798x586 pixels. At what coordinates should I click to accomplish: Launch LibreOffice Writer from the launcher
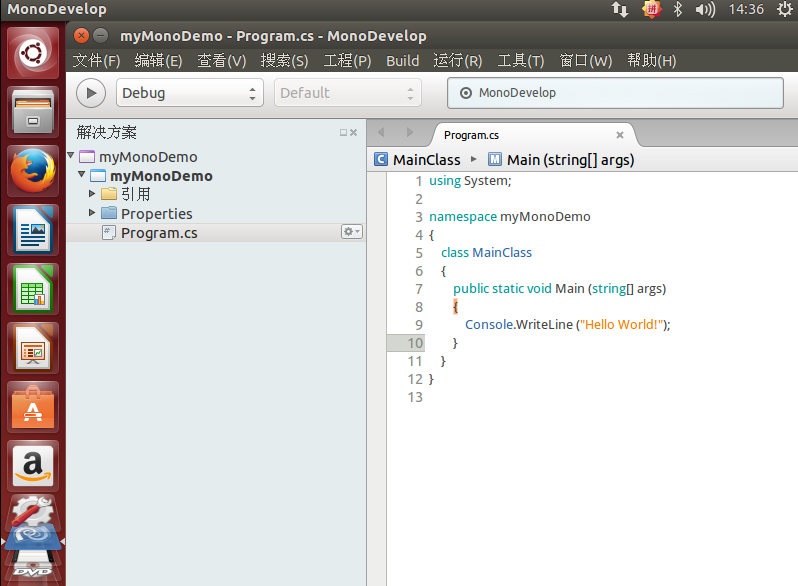(33, 230)
